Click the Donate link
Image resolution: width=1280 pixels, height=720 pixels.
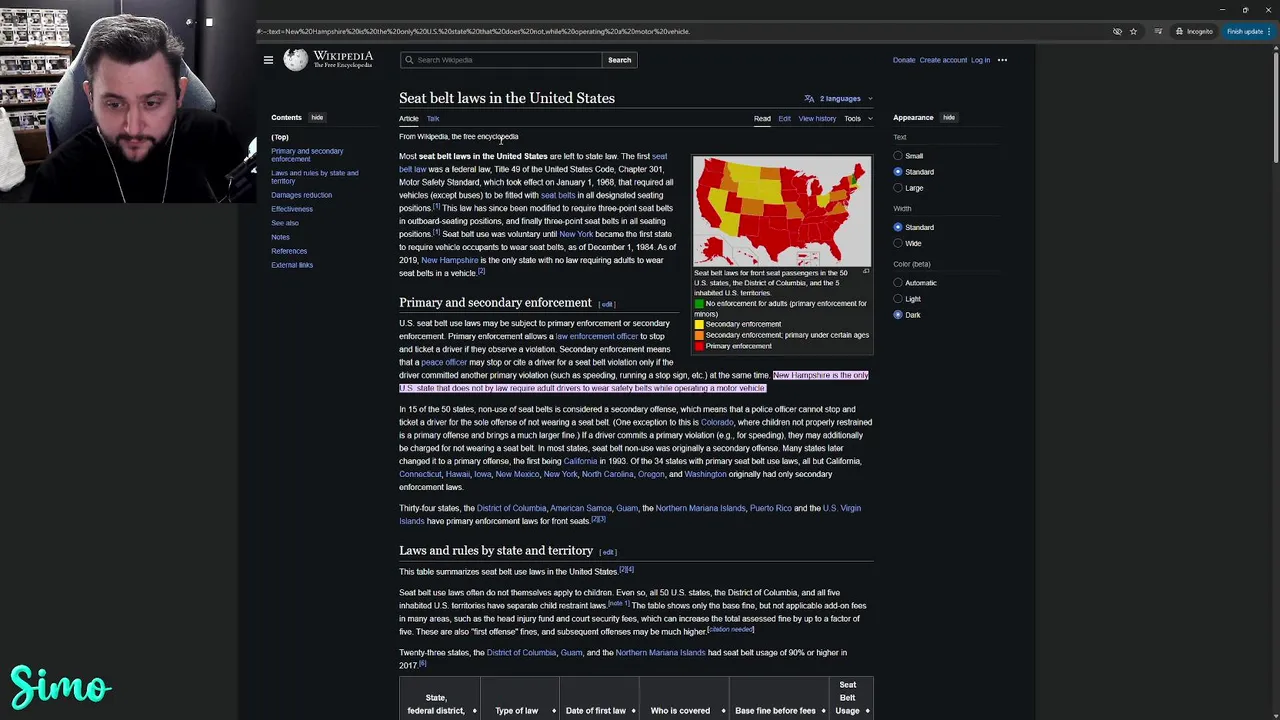coord(904,60)
